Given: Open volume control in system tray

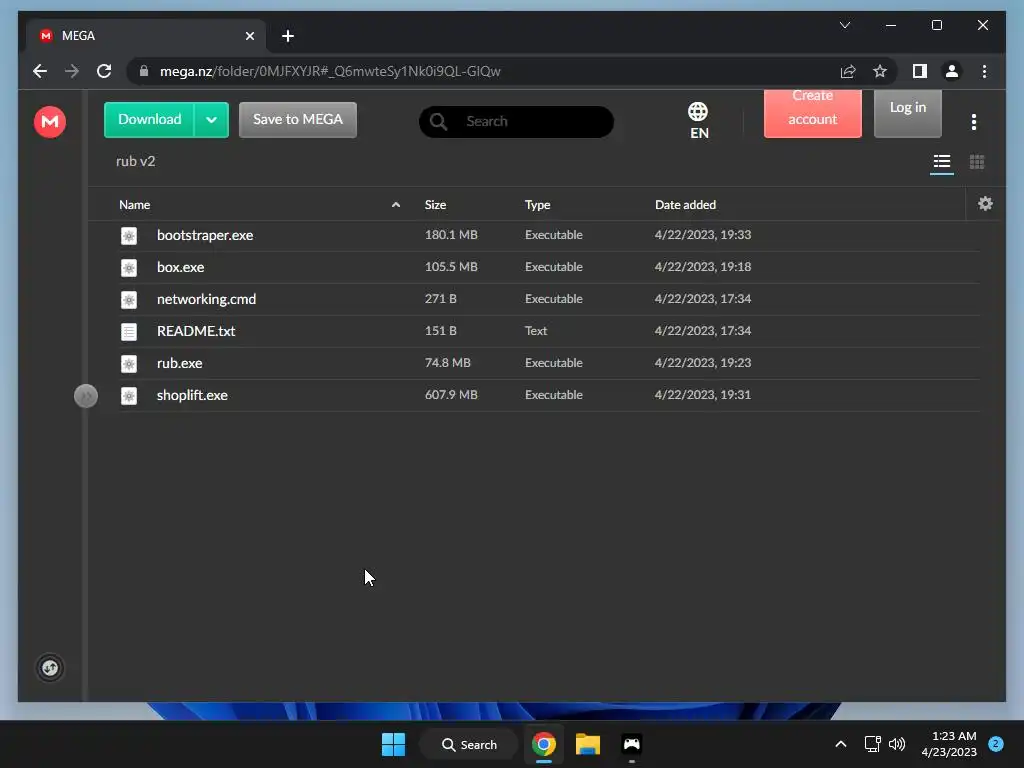Looking at the screenshot, I should click(x=897, y=744).
